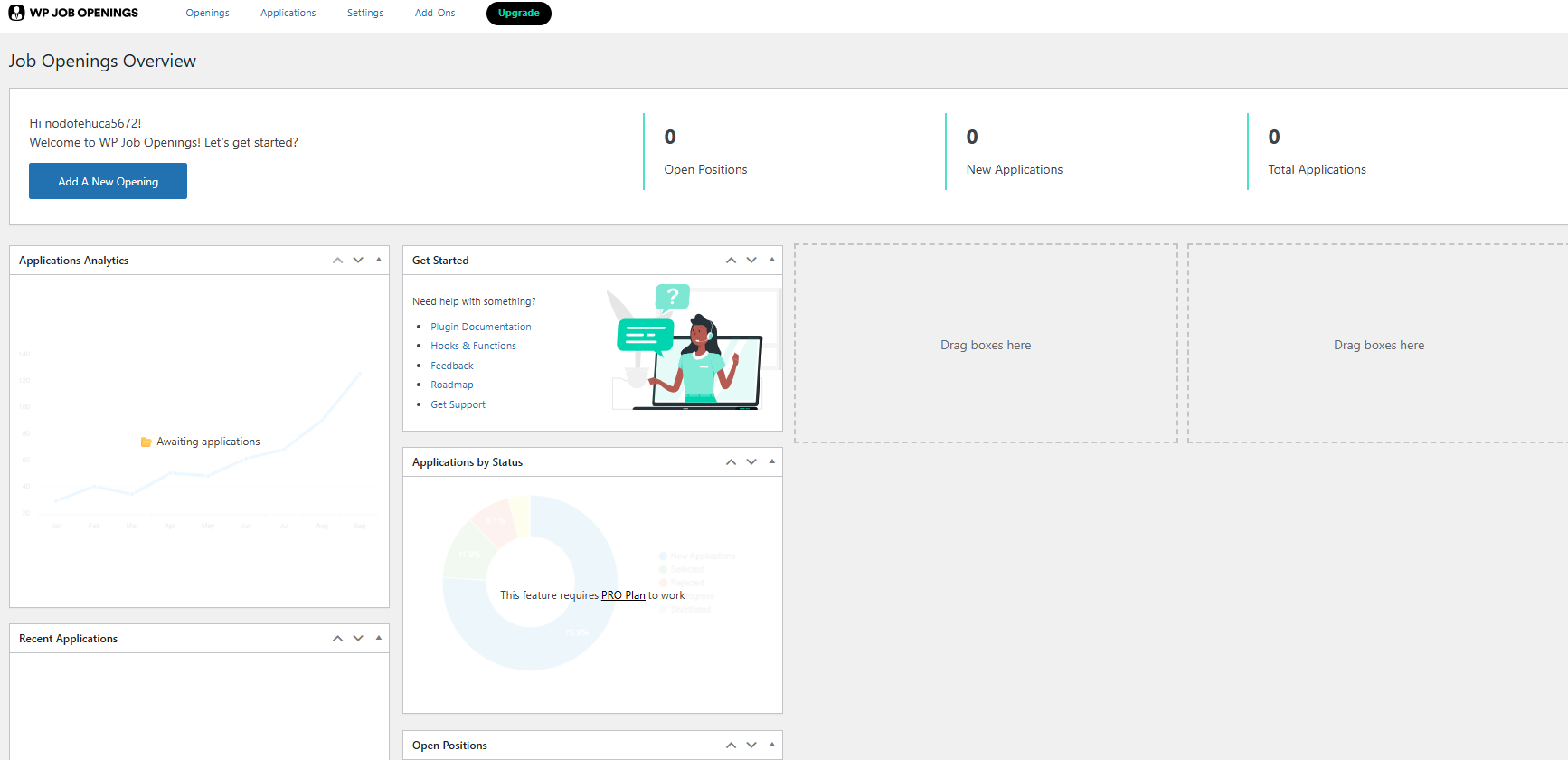Open the Plugin Documentation link
1568x760 pixels.
click(481, 327)
